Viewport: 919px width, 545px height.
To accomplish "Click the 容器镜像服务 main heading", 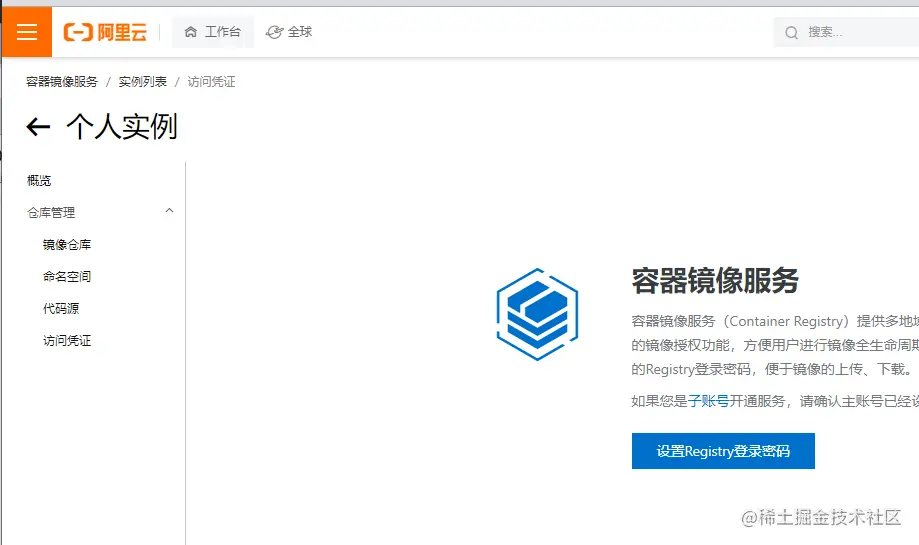I will (715, 280).
